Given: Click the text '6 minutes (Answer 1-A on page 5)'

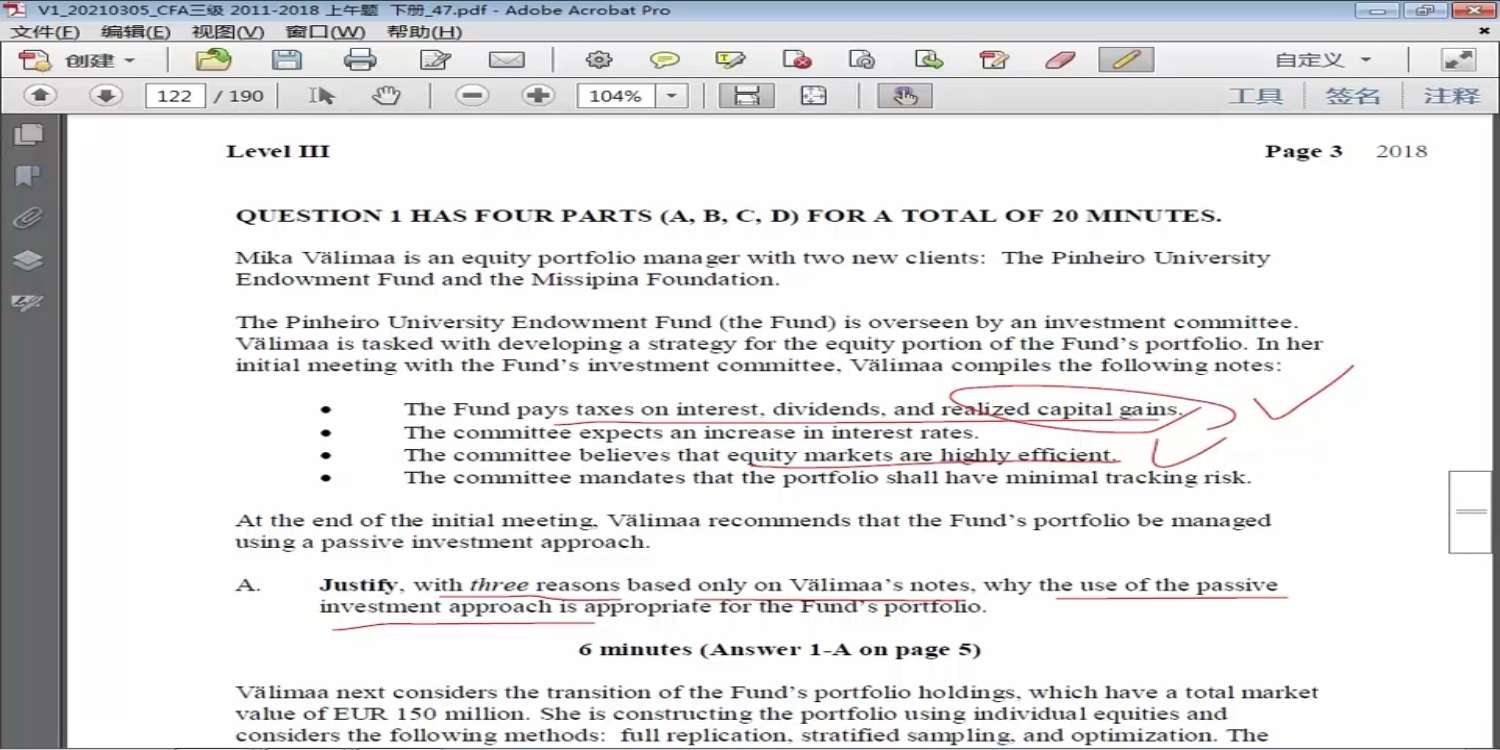Looking at the screenshot, I should (x=780, y=650).
